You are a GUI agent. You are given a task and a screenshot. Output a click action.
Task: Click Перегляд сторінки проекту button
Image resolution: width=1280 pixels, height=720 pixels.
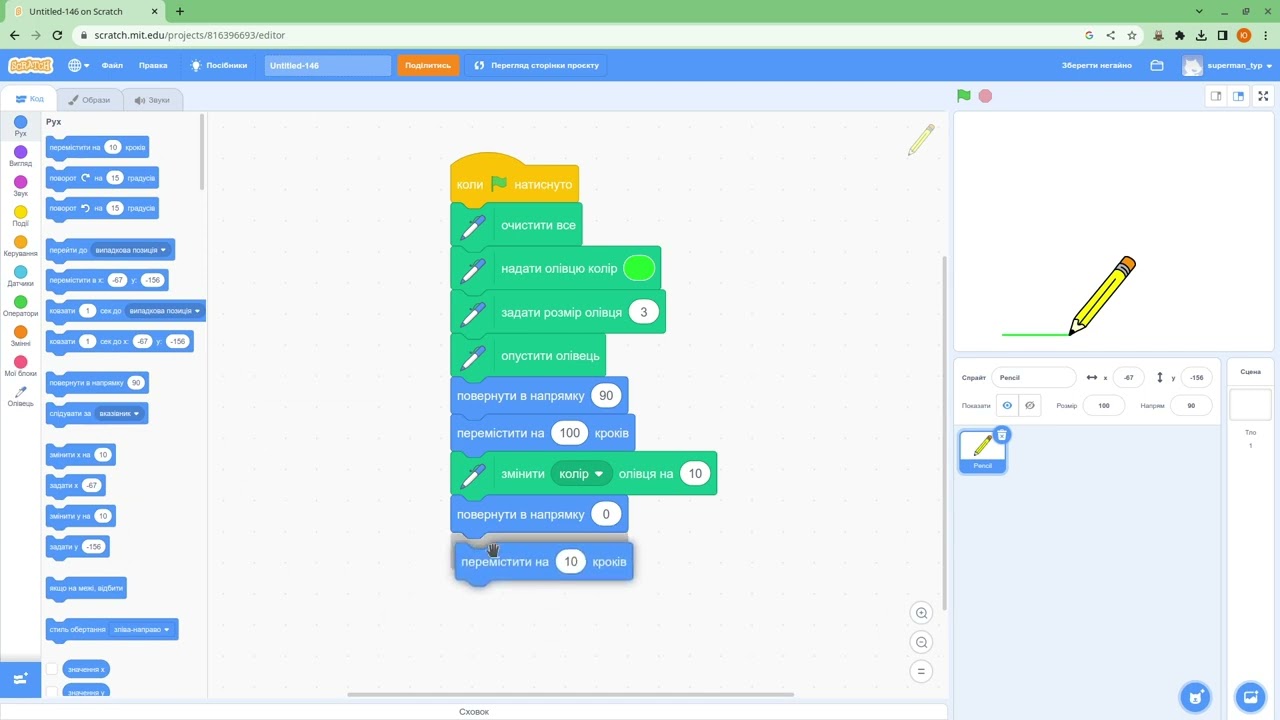point(537,65)
